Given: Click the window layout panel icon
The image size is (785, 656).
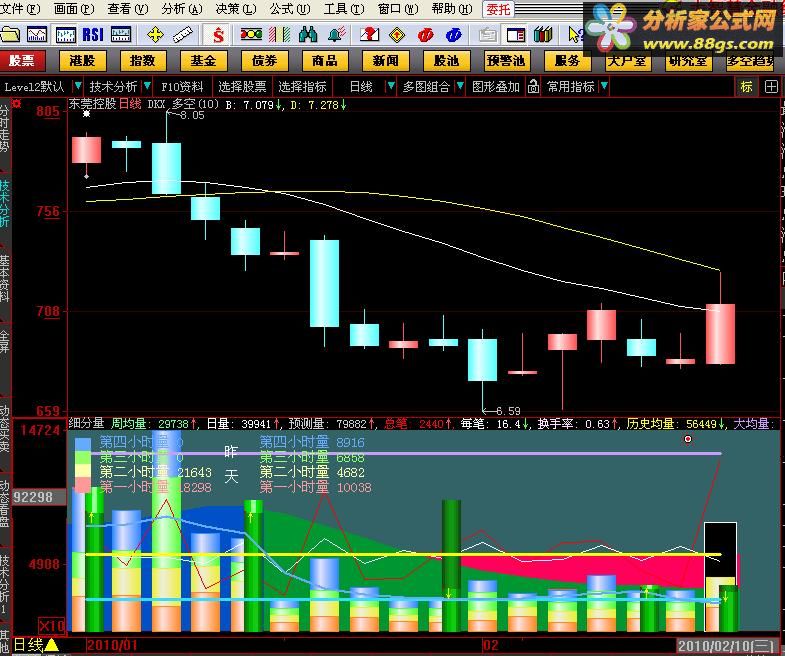Looking at the screenshot, I should pos(516,35).
